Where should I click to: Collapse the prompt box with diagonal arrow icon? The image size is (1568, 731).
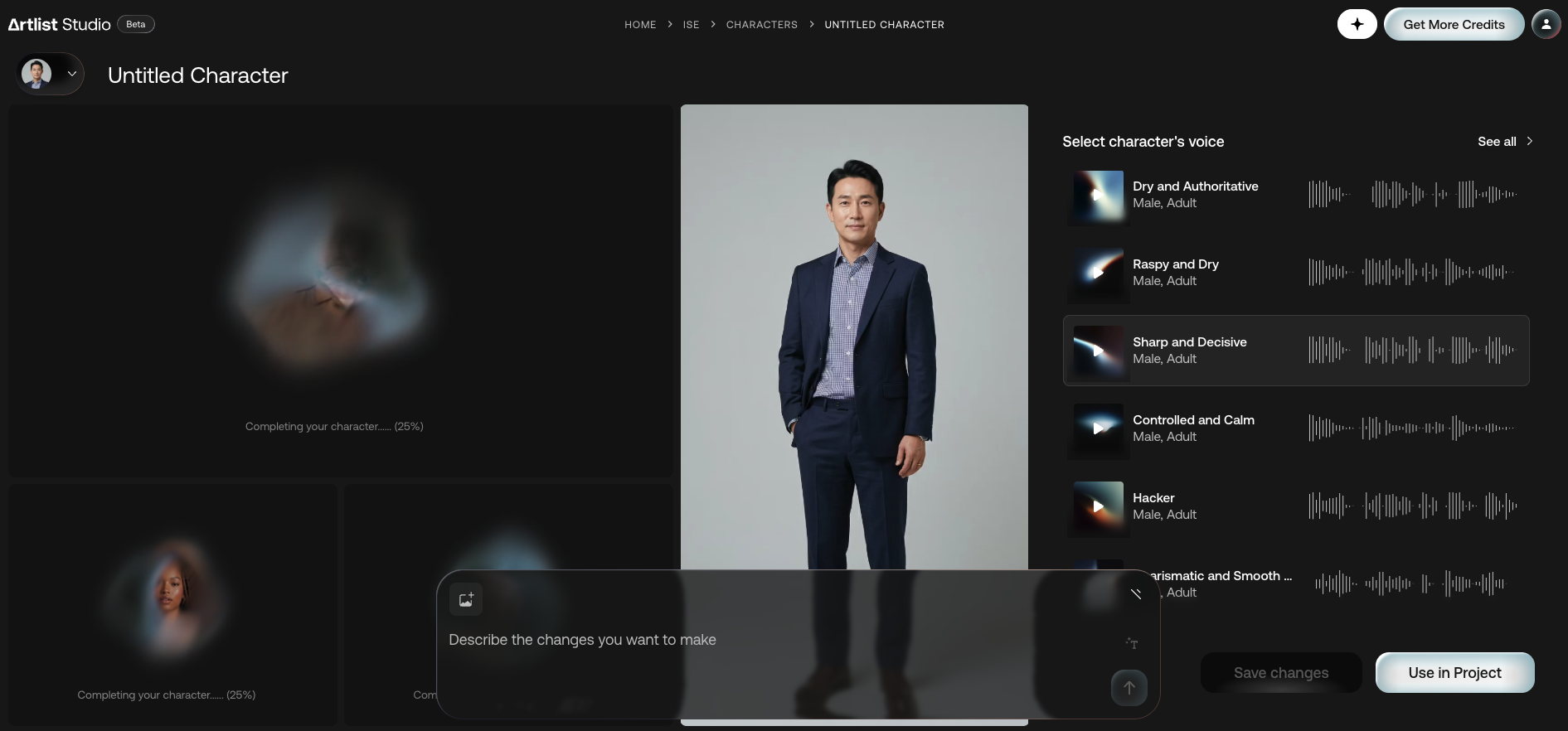tap(1136, 593)
